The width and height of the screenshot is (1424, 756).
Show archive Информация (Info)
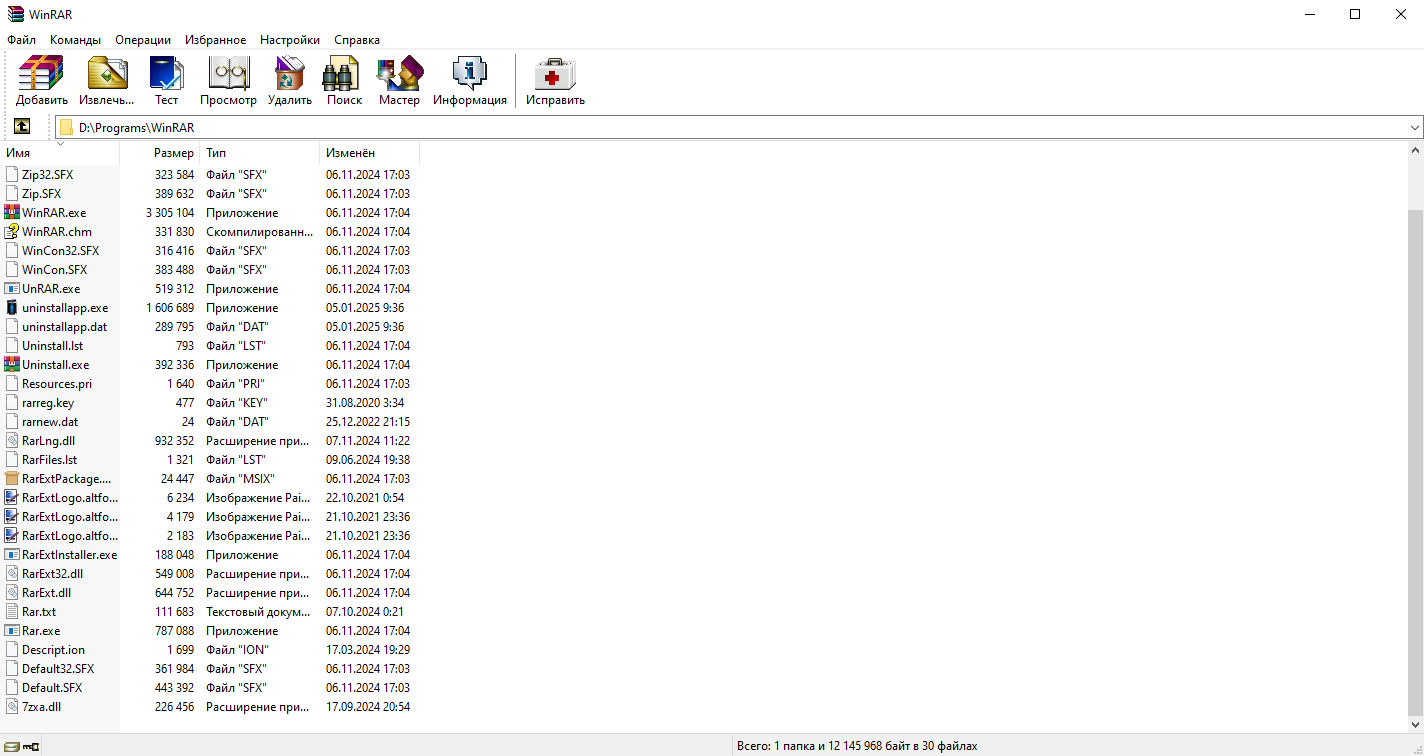click(x=470, y=81)
